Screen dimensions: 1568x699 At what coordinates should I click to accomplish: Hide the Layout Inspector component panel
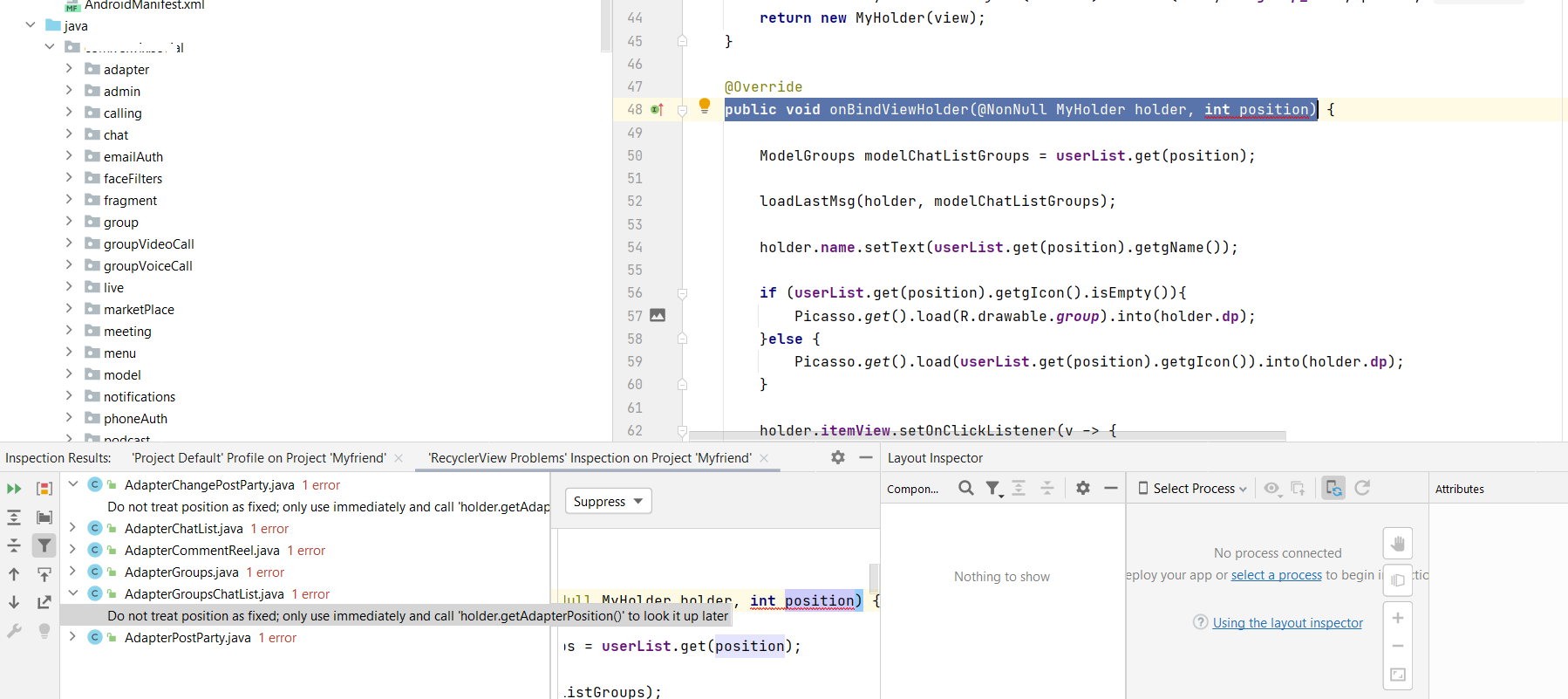coord(1111,489)
